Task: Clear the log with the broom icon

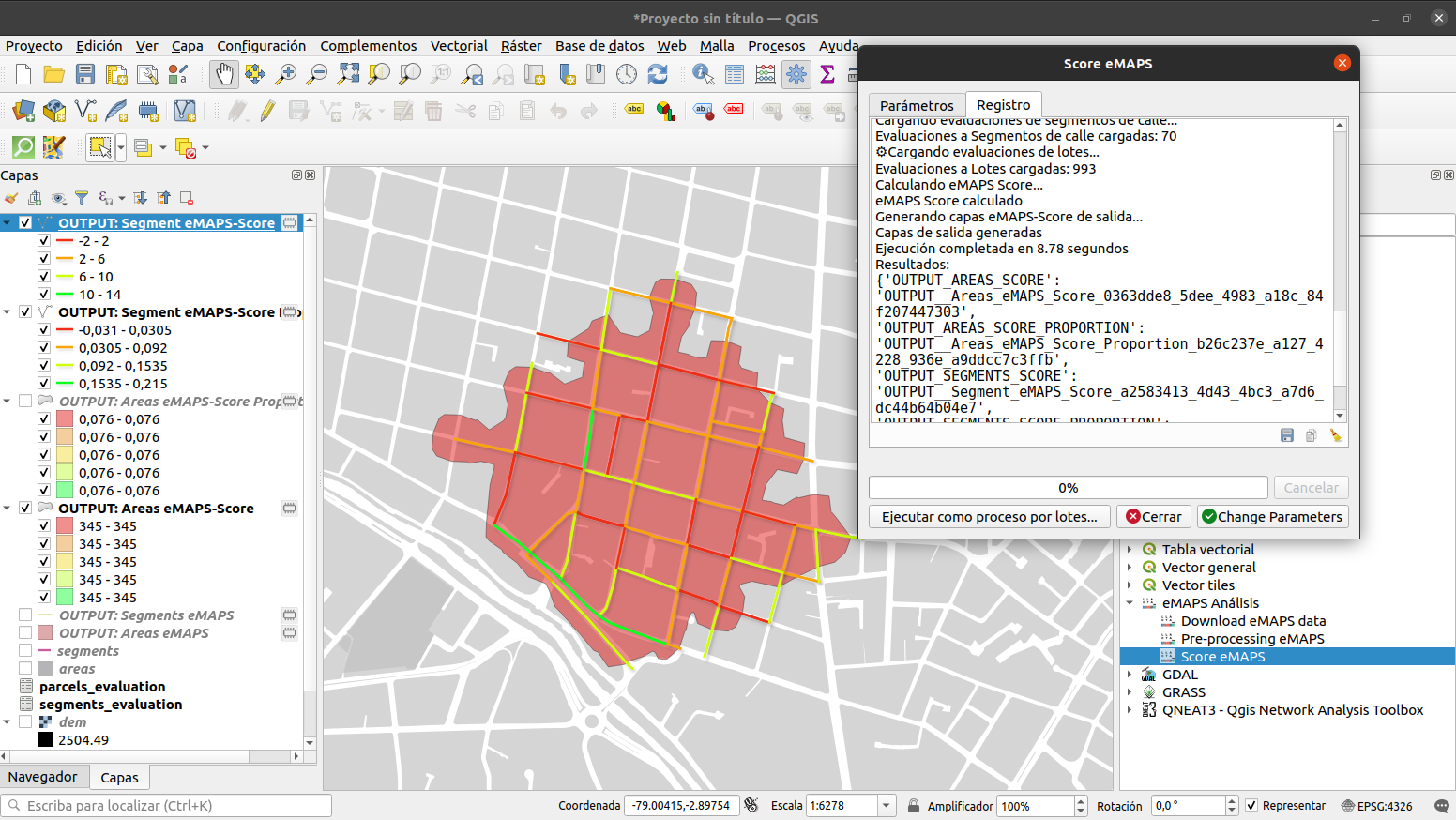Action: click(1336, 435)
